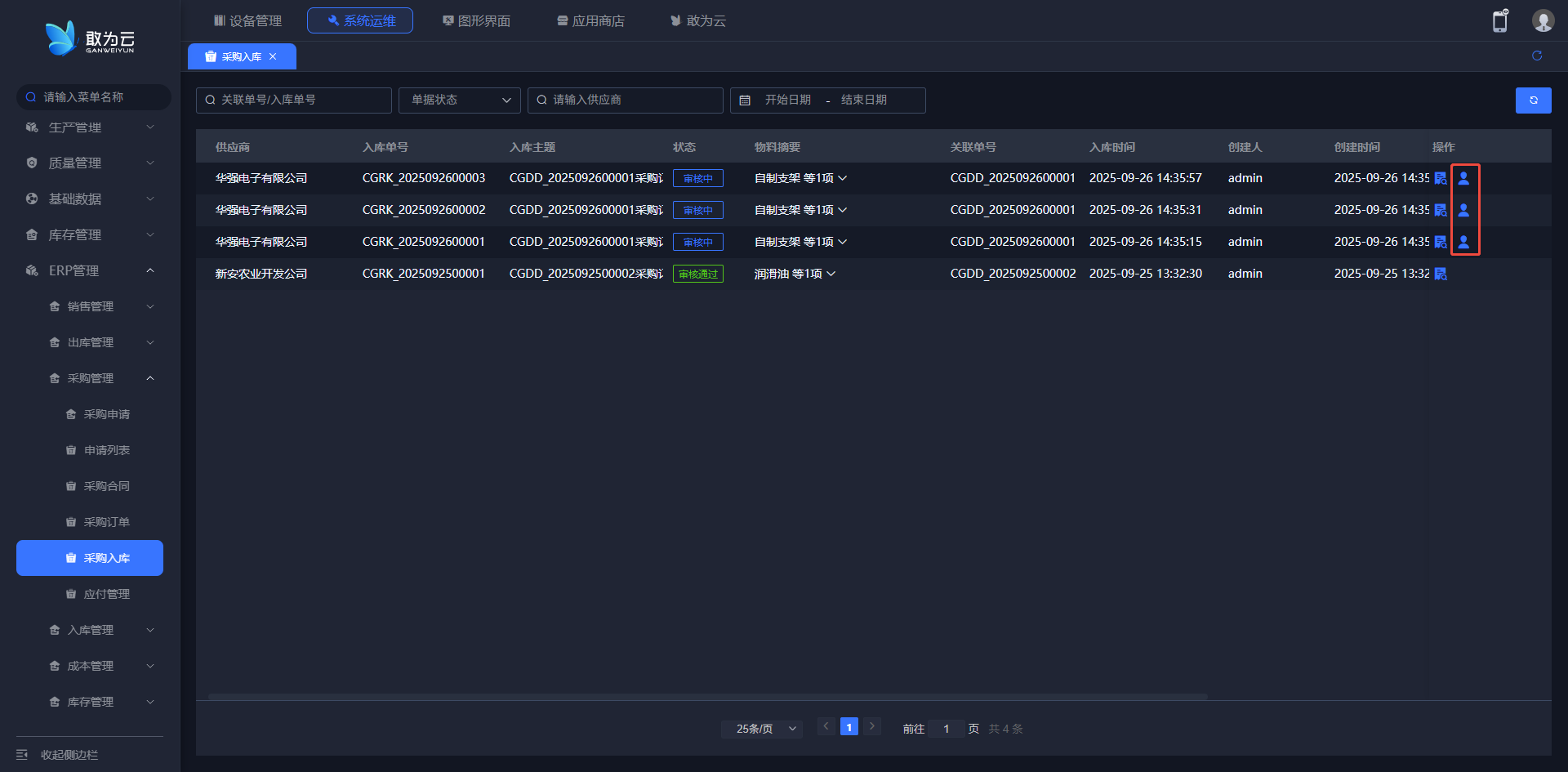This screenshot has height=772, width=1568.
Task: Open 采购订单 in the sidebar menu
Action: pos(106,522)
